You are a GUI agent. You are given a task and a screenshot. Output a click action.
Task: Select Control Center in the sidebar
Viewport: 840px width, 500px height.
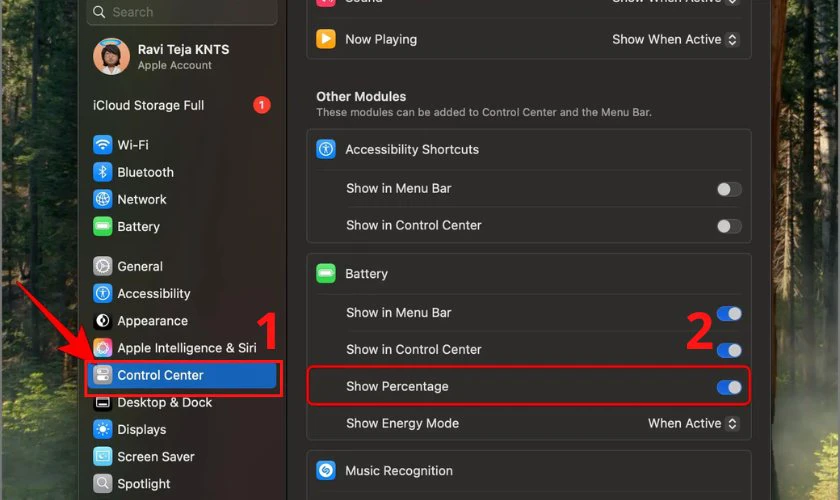pyautogui.click(x=182, y=375)
